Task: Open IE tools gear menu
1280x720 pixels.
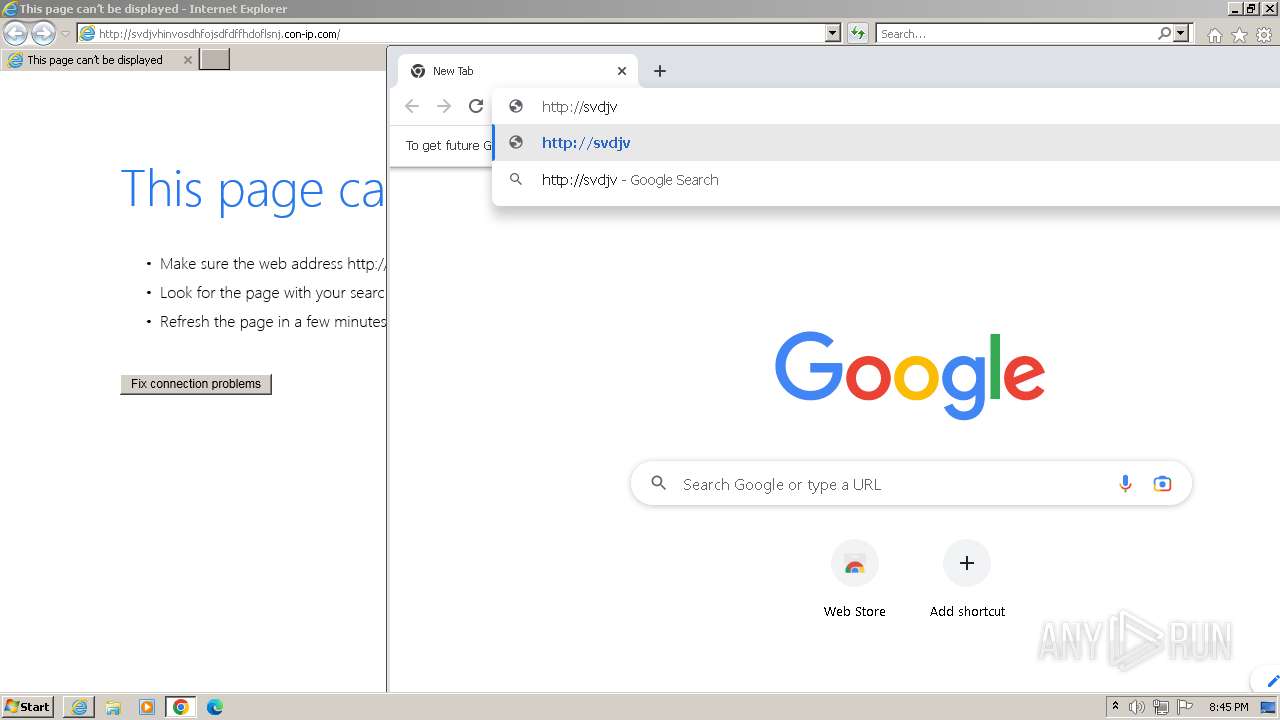Action: [x=1264, y=35]
